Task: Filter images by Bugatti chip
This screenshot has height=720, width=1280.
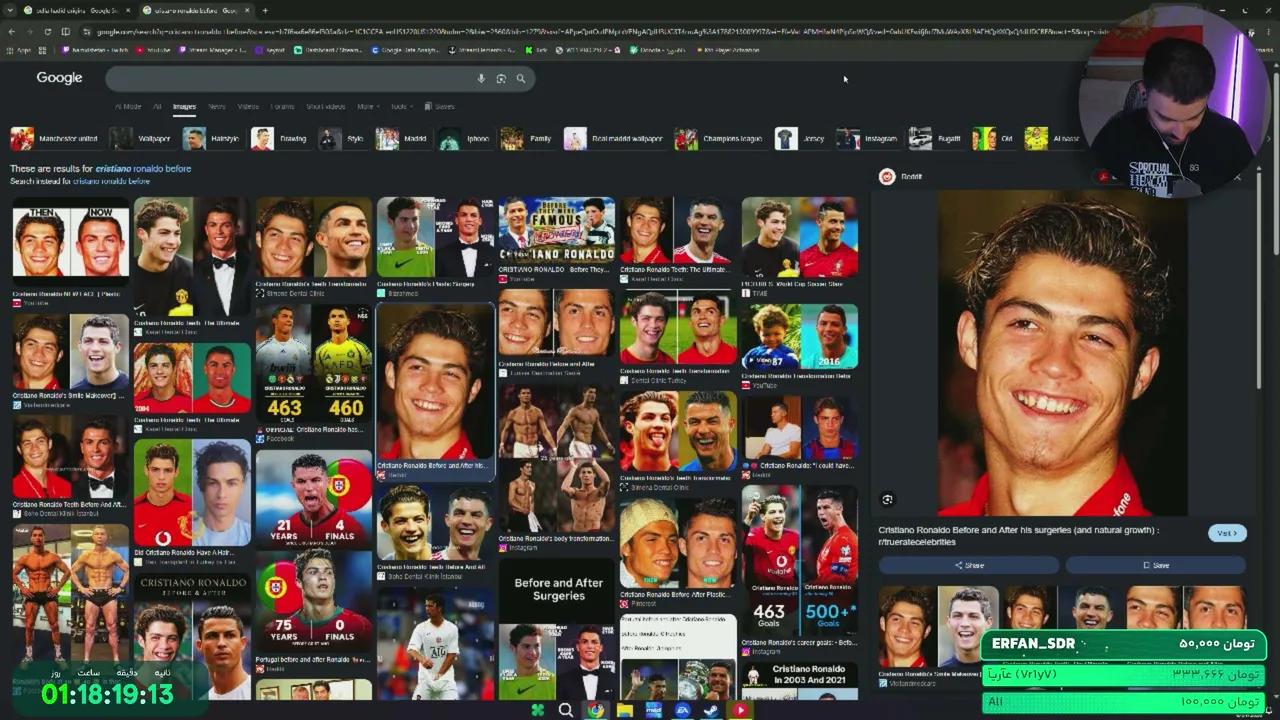Action: point(936,139)
